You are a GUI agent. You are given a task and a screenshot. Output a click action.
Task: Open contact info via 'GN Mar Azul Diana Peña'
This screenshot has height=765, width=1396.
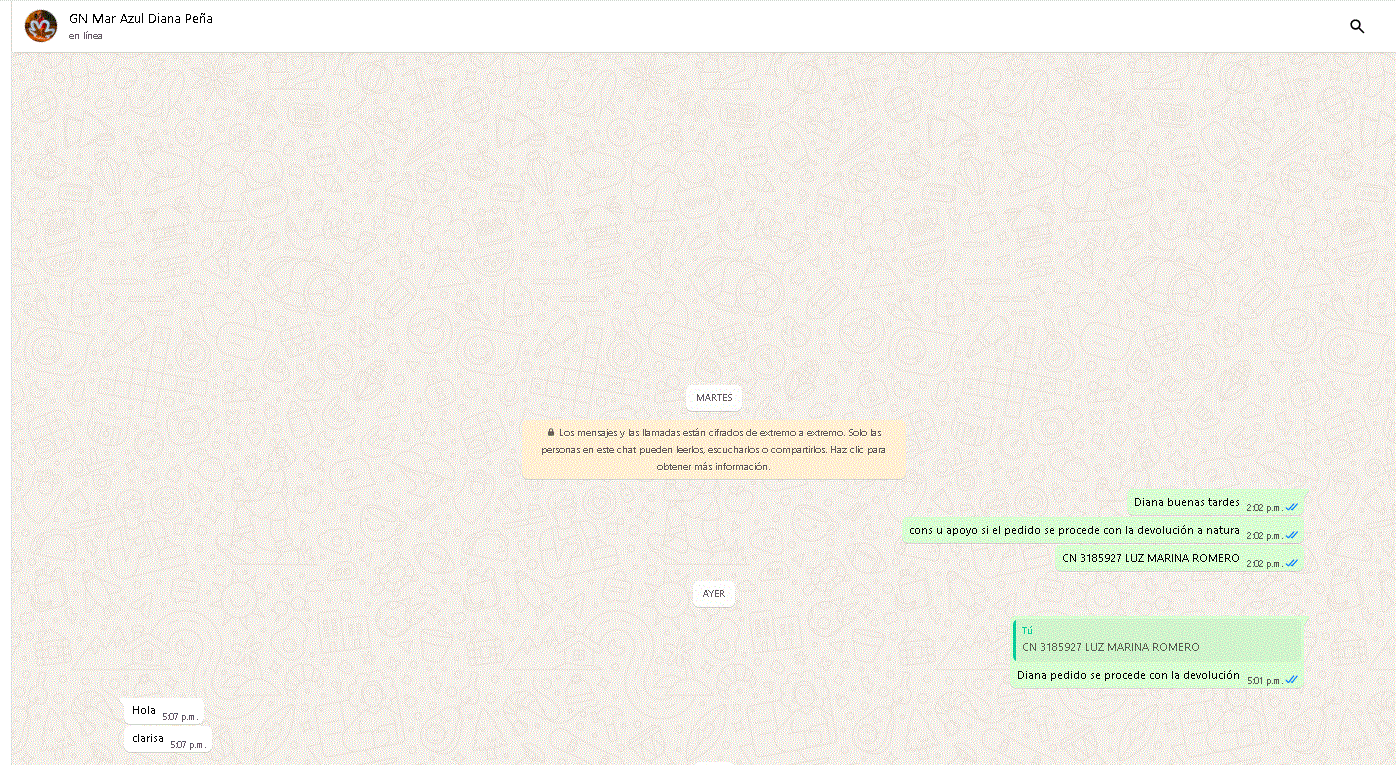pyautogui.click(x=141, y=18)
